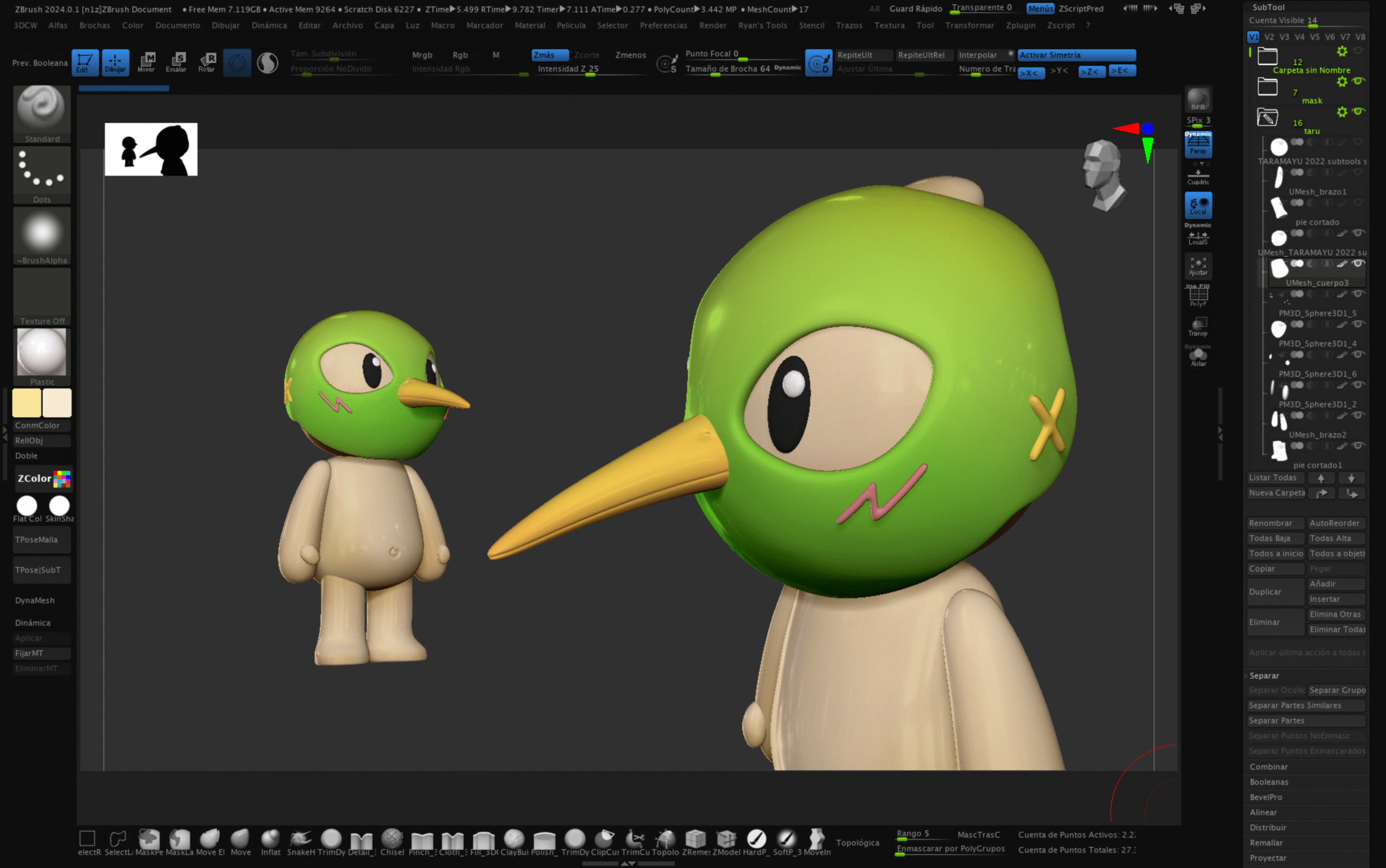Toggle PolyF polyframe display
Screen dimensions: 1386x868
click(1198, 296)
